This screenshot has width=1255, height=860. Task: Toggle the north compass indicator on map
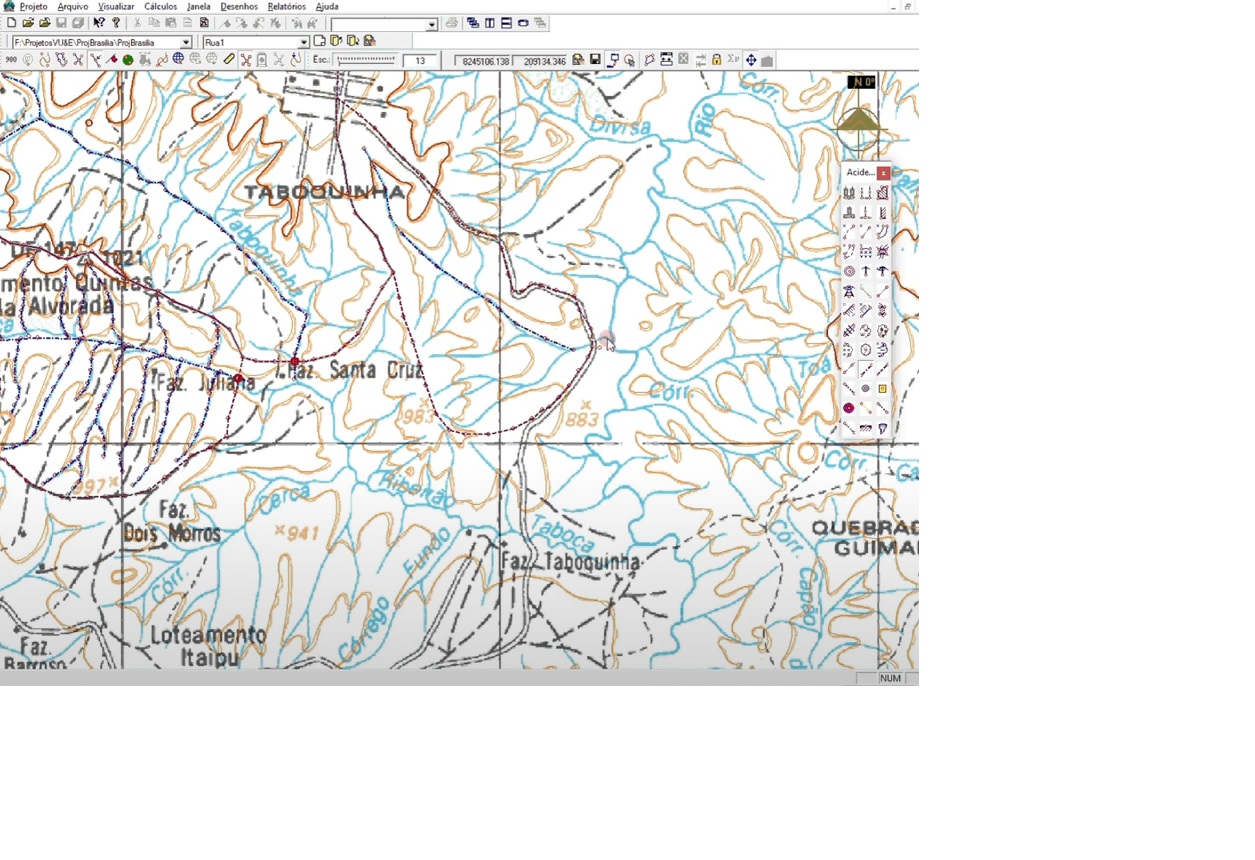click(861, 82)
